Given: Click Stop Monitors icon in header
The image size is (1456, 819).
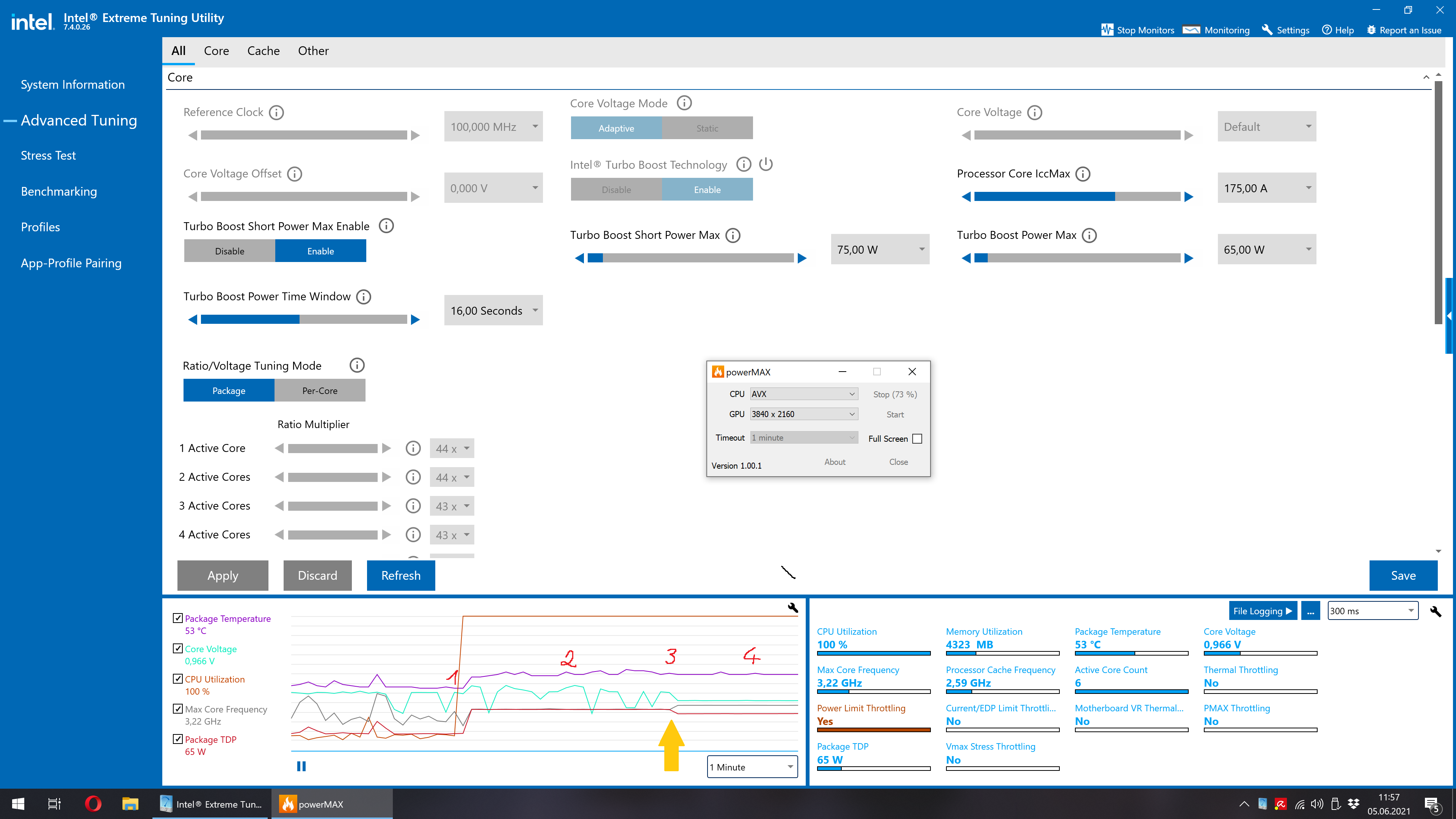Looking at the screenshot, I should (1107, 30).
